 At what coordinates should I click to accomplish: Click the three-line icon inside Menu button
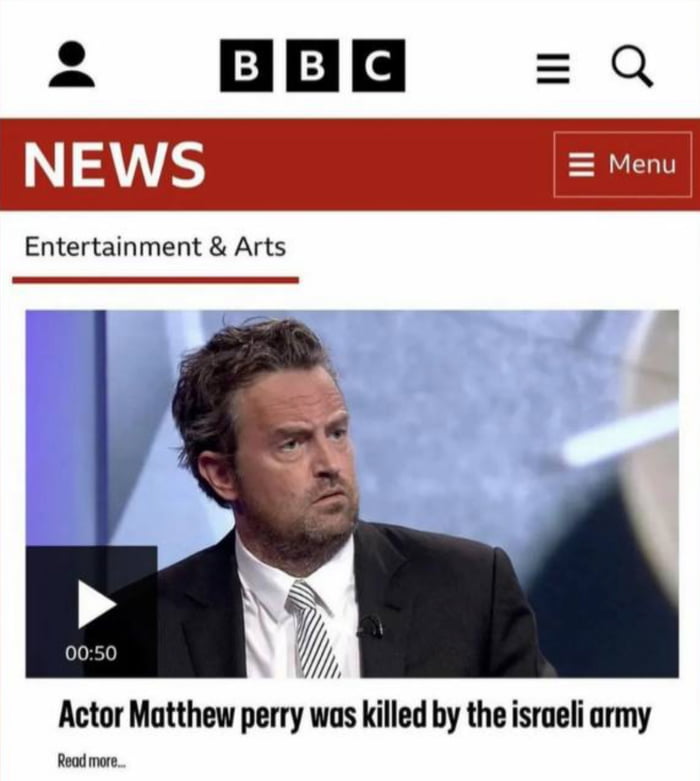pyautogui.click(x=581, y=165)
